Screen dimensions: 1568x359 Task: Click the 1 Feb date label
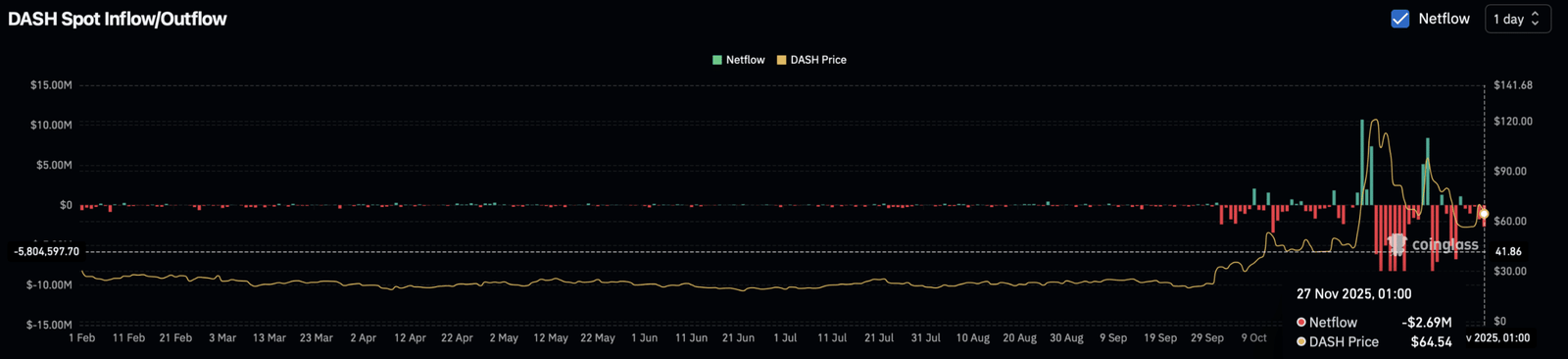(x=82, y=337)
